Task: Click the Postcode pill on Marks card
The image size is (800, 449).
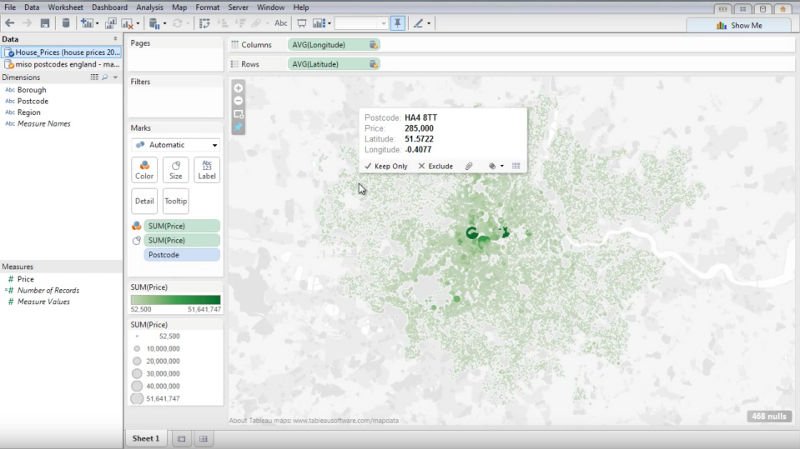Action: [x=182, y=255]
